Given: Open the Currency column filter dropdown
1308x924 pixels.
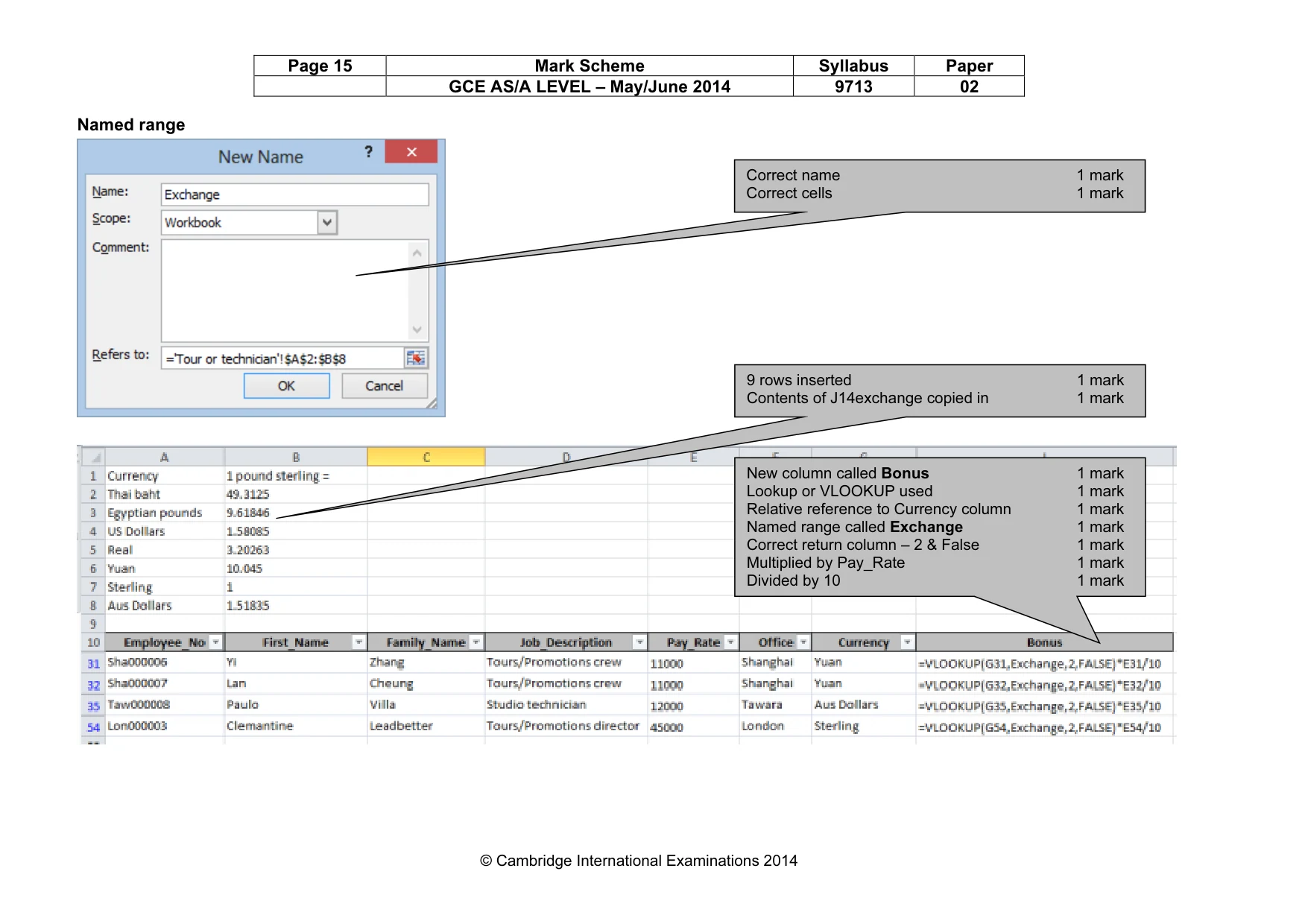Looking at the screenshot, I should (907, 642).
